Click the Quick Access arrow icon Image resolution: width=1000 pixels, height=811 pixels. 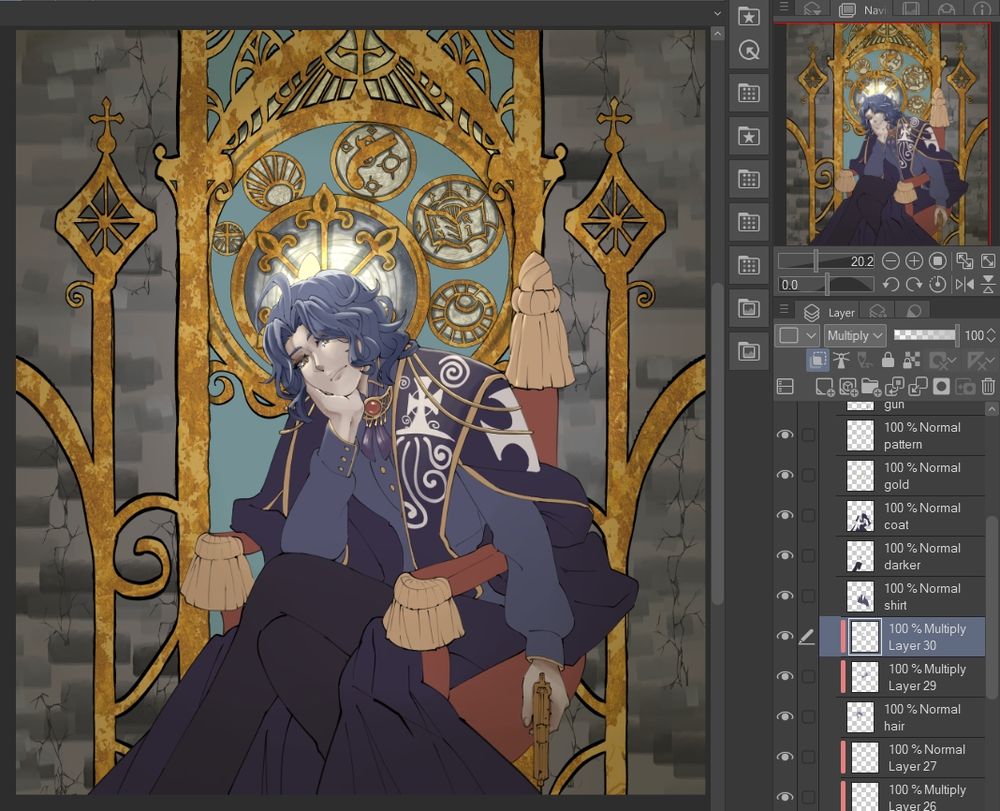click(x=749, y=50)
